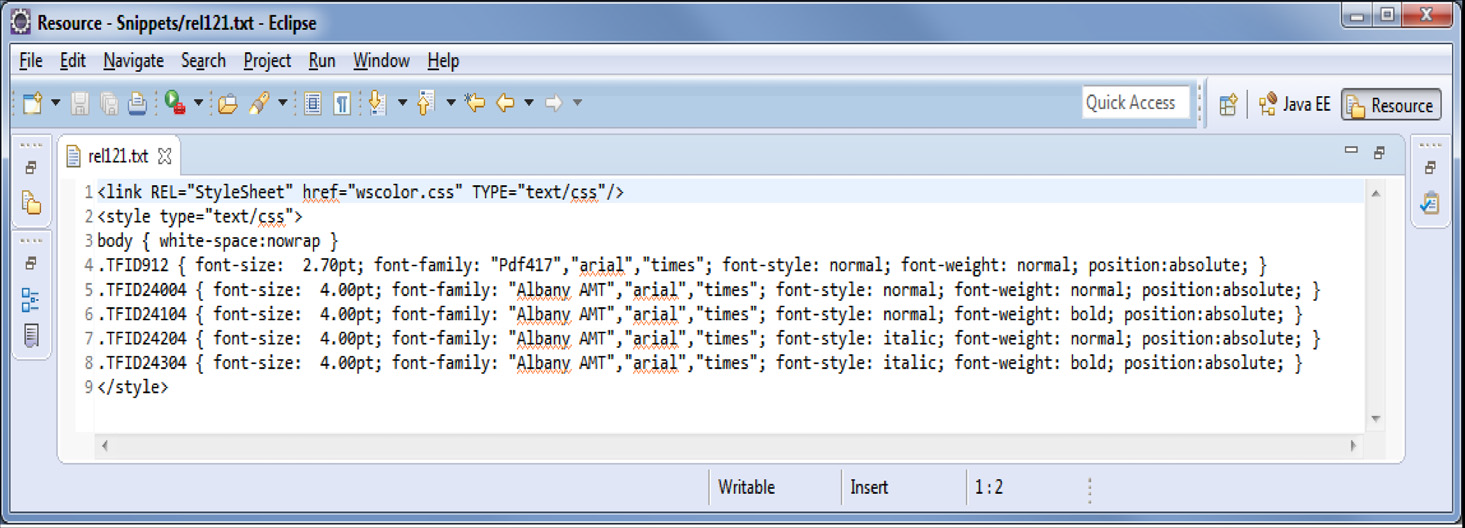The width and height of the screenshot is (1465, 528).
Task: Click the Open Perspective icon
Action: point(1228,104)
